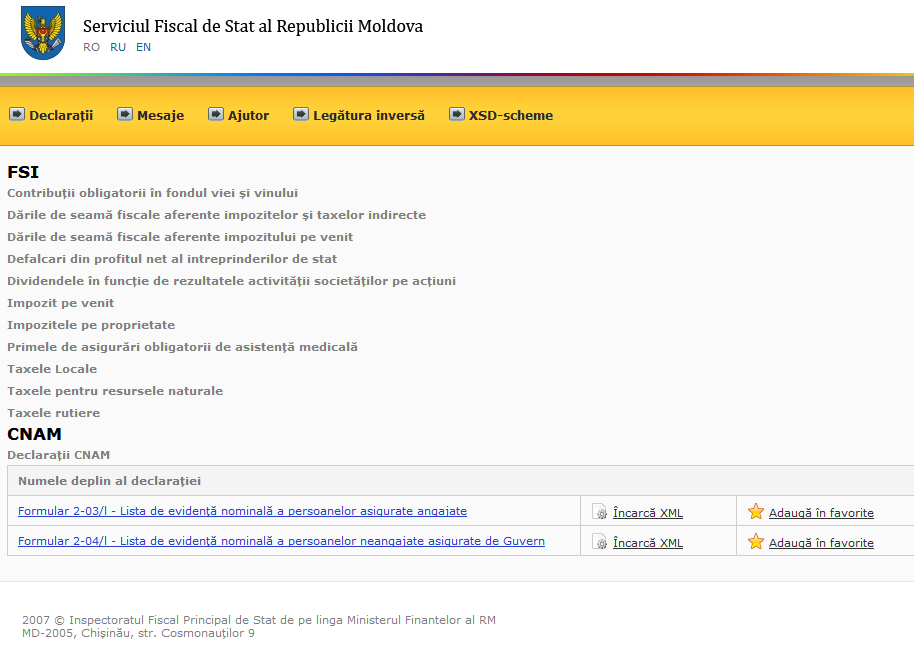914x658 pixels.
Task: Switch language to RU
Action: (118, 47)
